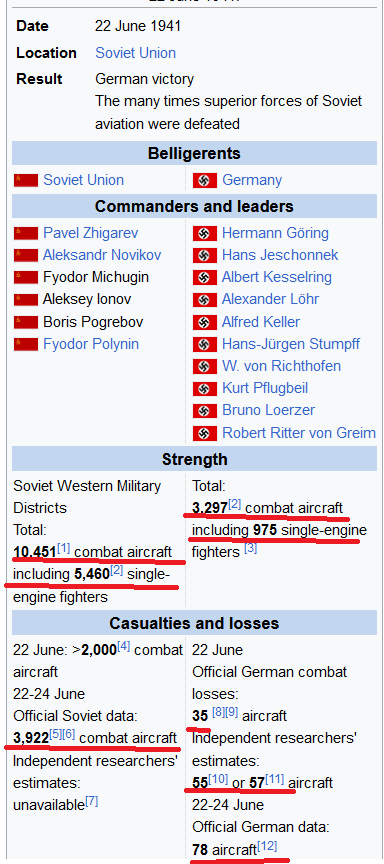This screenshot has width=384, height=864.
Task: Open the Alexander Löhr link
Action: pyautogui.click(x=270, y=299)
